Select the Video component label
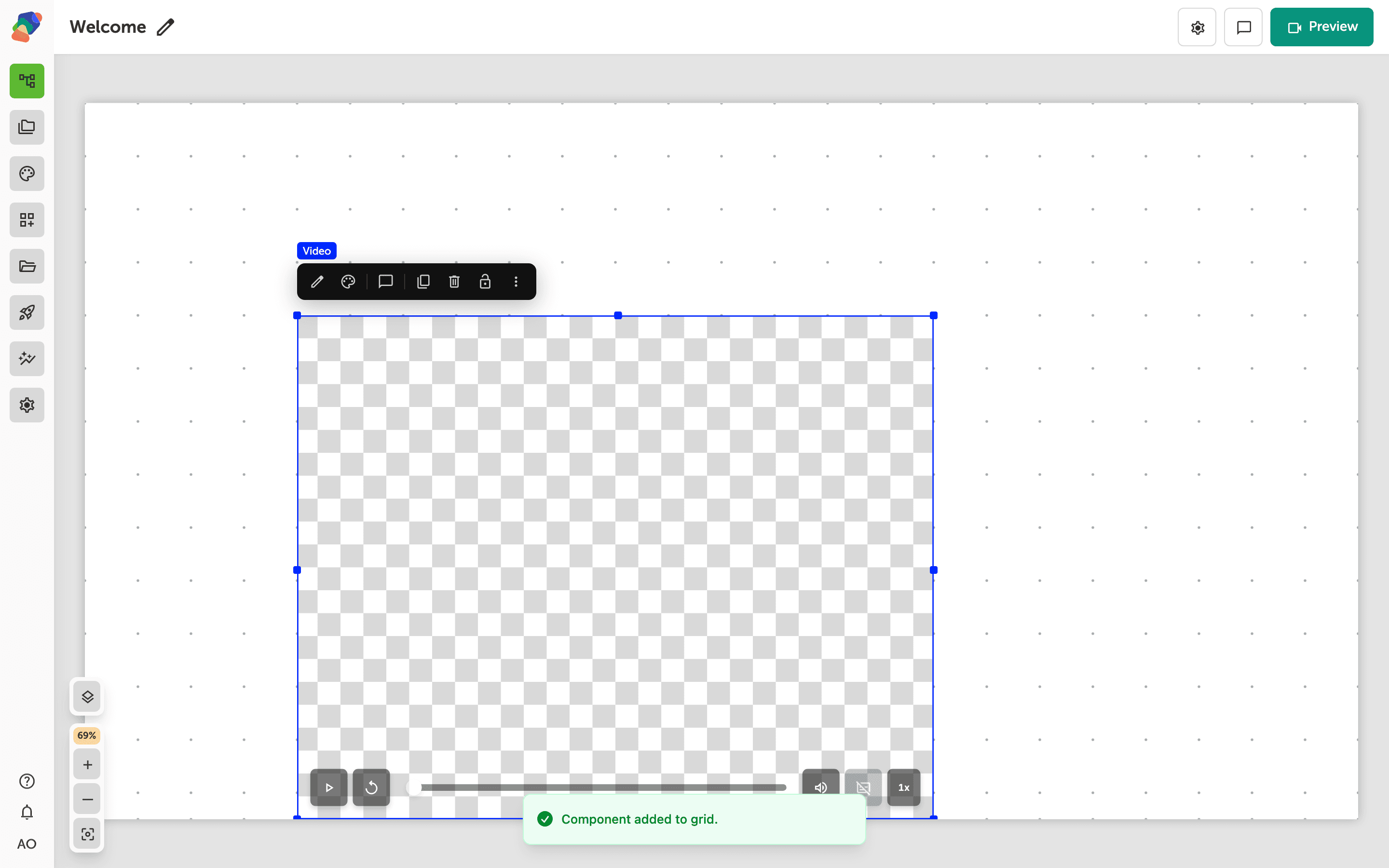The width and height of the screenshot is (1389, 868). click(317, 251)
